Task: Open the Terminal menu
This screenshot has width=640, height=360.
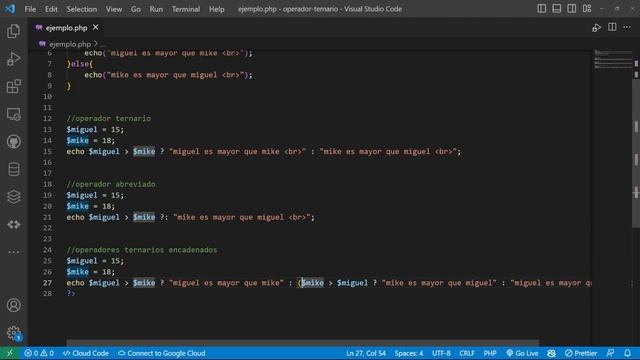Action: 186,9
